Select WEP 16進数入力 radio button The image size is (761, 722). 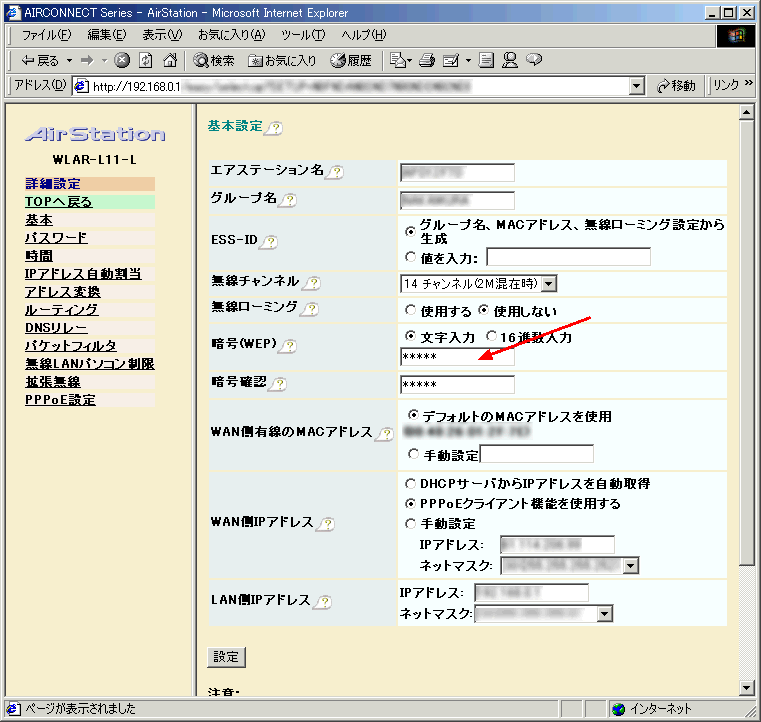492,335
